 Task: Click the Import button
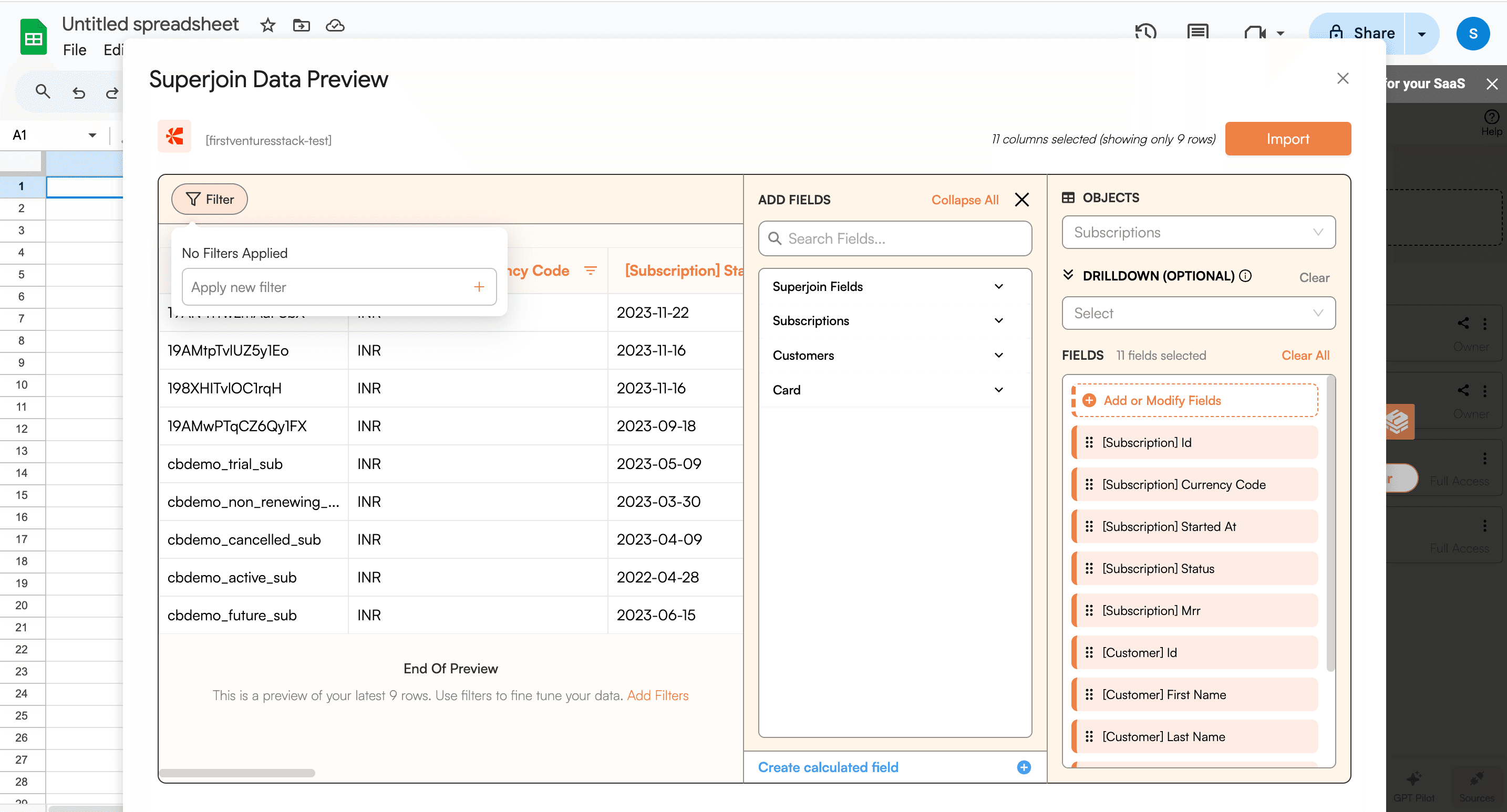pyautogui.click(x=1288, y=139)
